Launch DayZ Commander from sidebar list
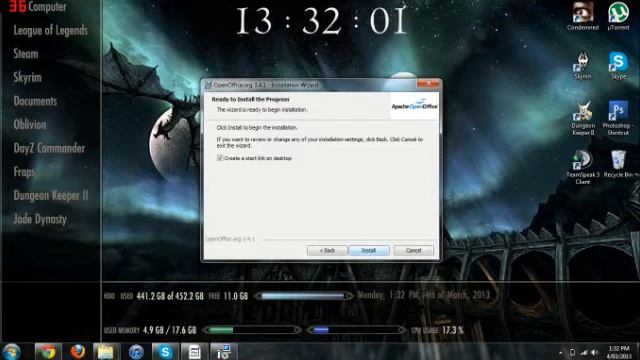The image size is (640, 360). click(x=49, y=148)
